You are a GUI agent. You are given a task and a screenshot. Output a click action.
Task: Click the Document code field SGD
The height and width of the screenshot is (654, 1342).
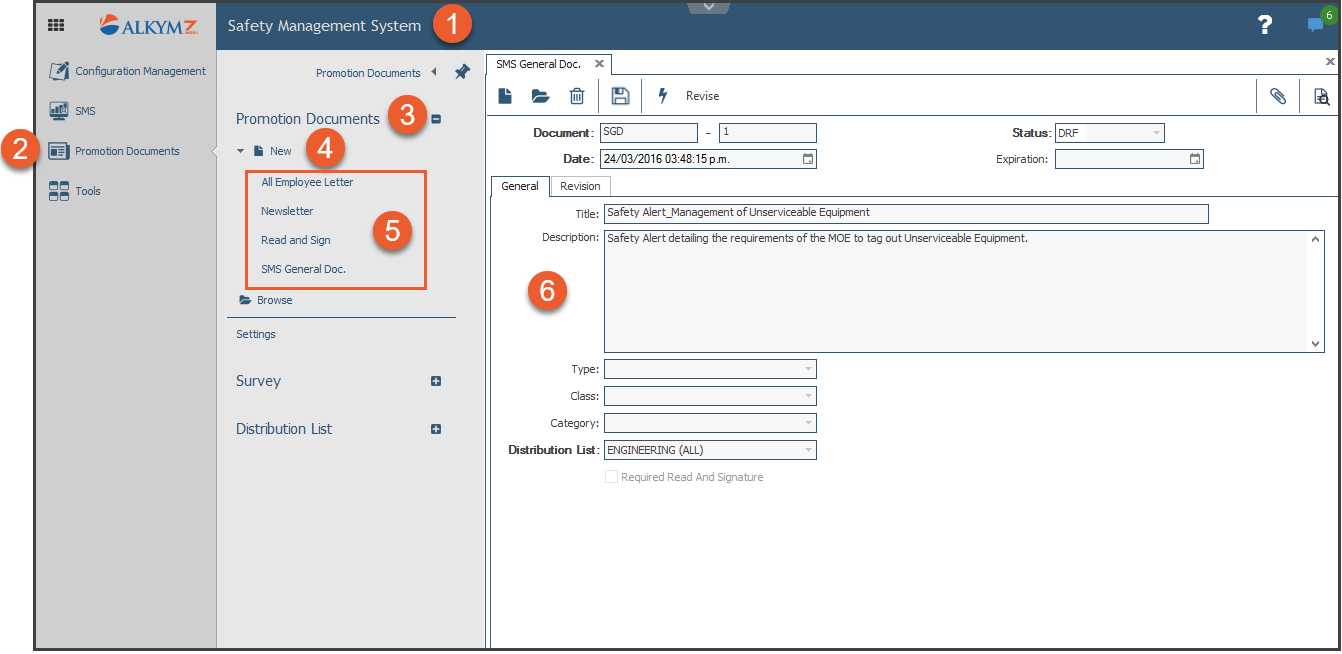[649, 132]
